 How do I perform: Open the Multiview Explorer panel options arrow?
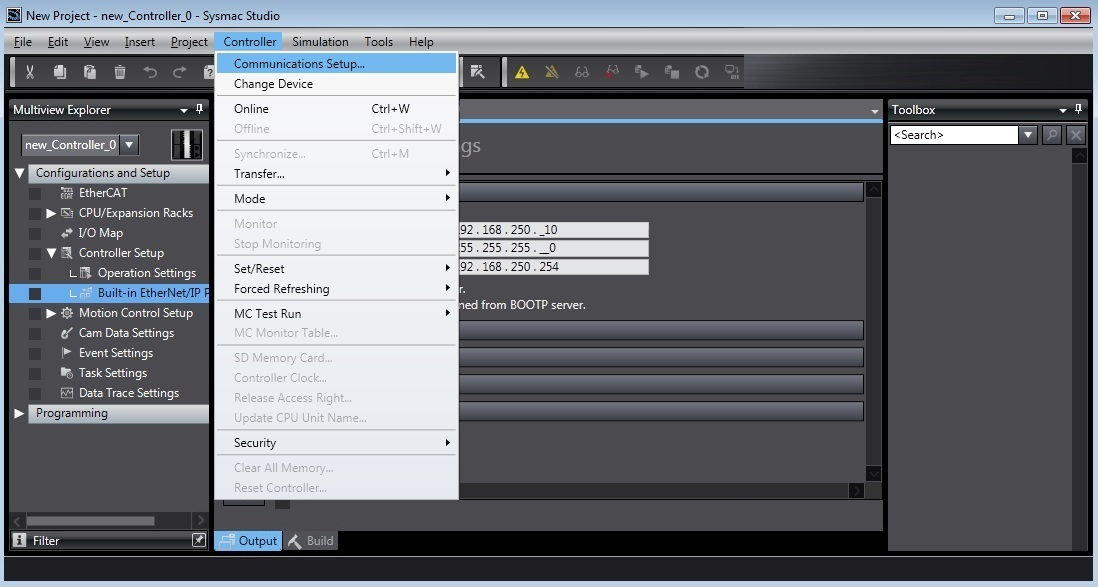[184, 110]
